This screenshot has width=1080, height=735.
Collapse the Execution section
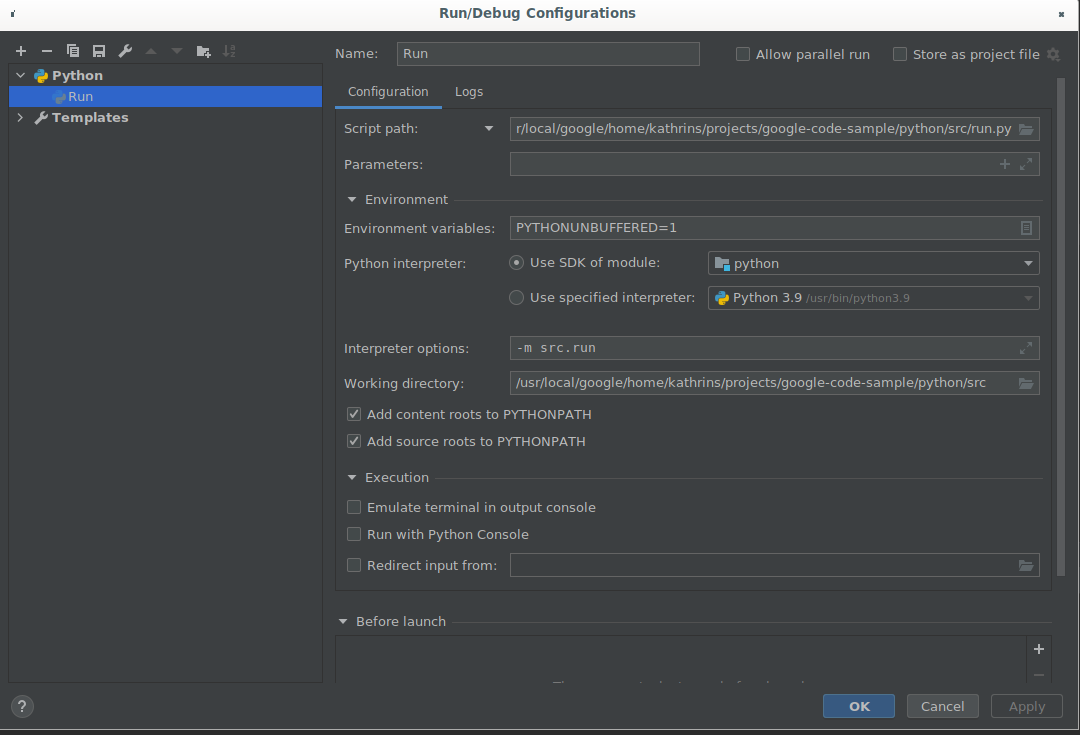point(352,477)
